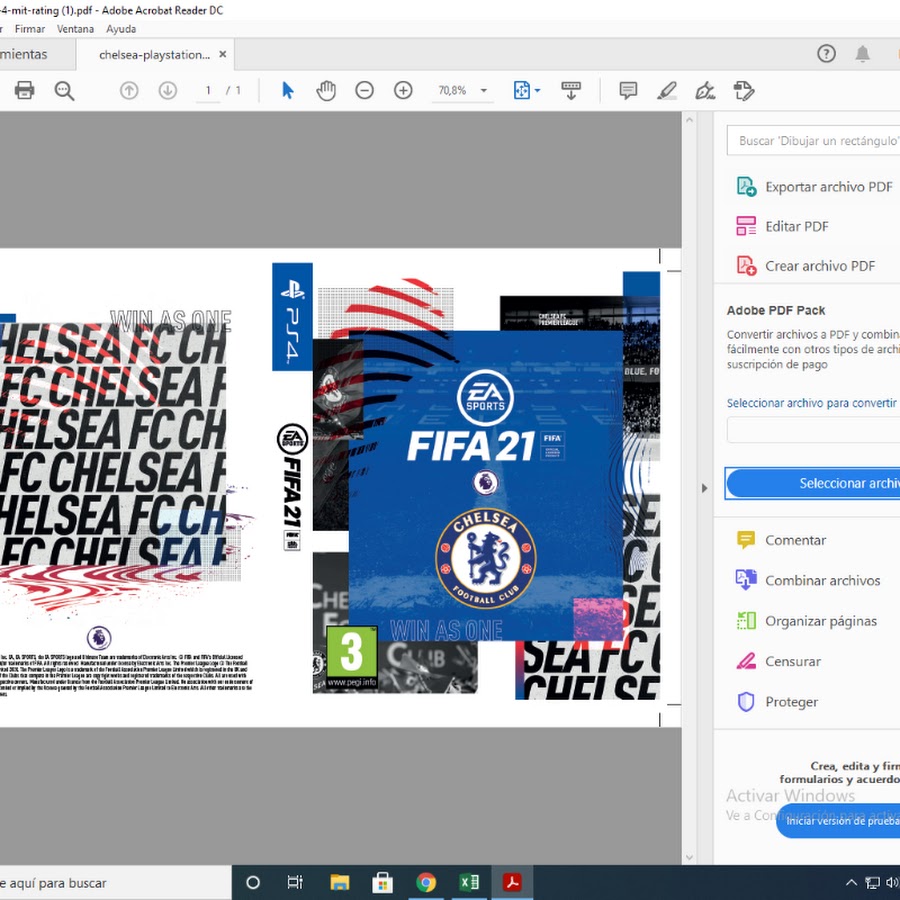
Task: Click Iniciar versión de prueba button
Action: click(x=839, y=821)
